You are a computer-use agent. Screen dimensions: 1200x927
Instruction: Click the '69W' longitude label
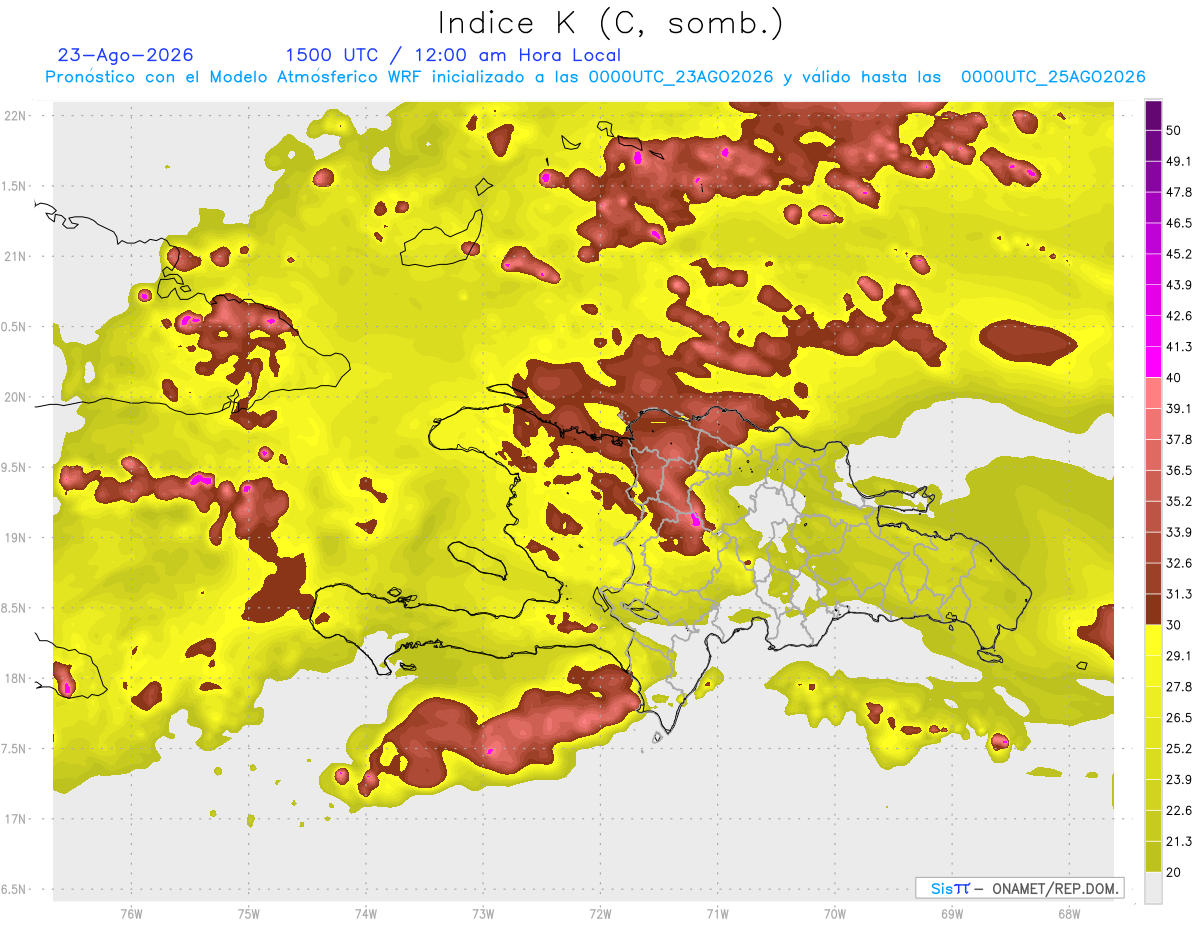click(951, 913)
